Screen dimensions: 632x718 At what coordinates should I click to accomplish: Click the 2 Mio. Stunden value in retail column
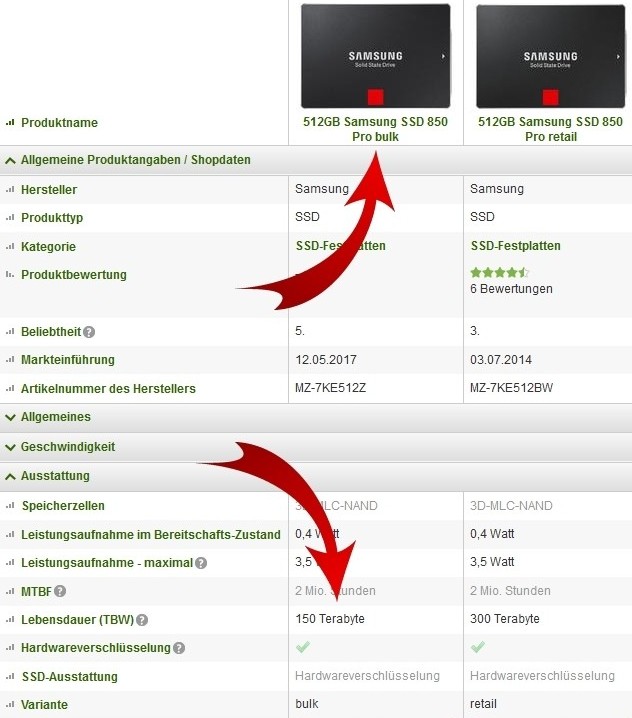pyautogui.click(x=511, y=591)
